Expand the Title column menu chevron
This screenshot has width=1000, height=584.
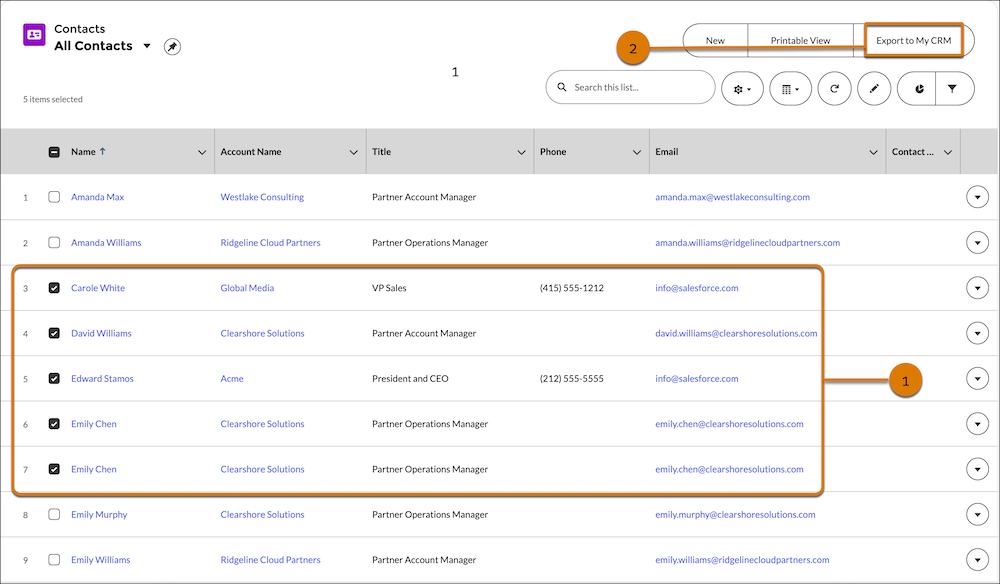521,152
